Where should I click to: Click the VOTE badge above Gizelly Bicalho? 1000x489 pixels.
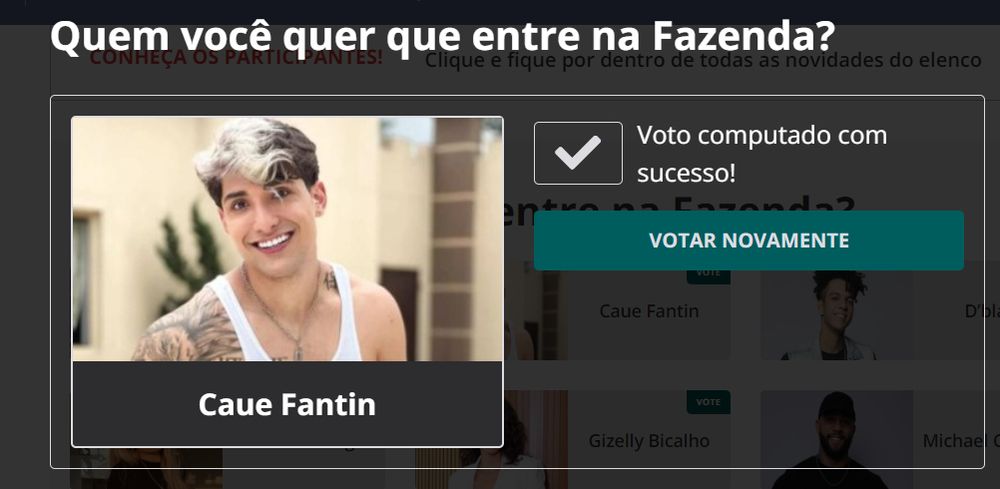(x=708, y=402)
